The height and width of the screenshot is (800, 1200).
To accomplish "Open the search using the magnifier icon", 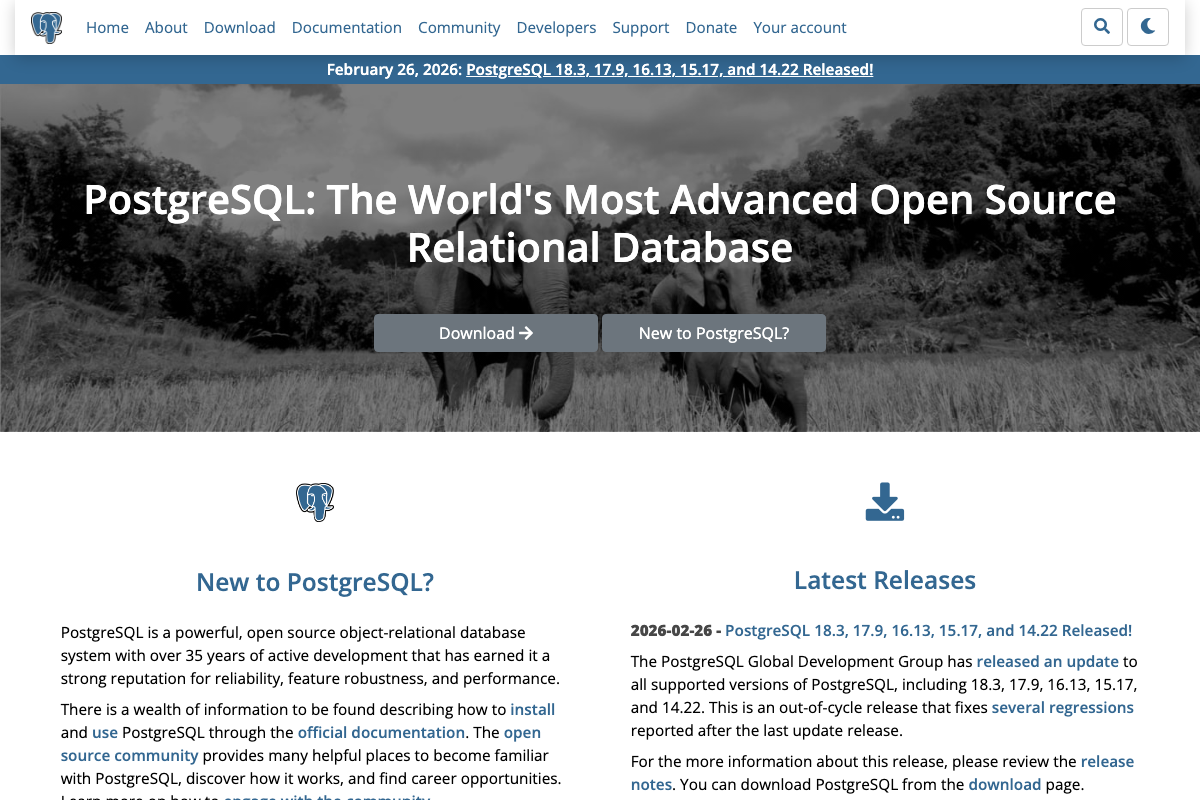I will click(1101, 27).
